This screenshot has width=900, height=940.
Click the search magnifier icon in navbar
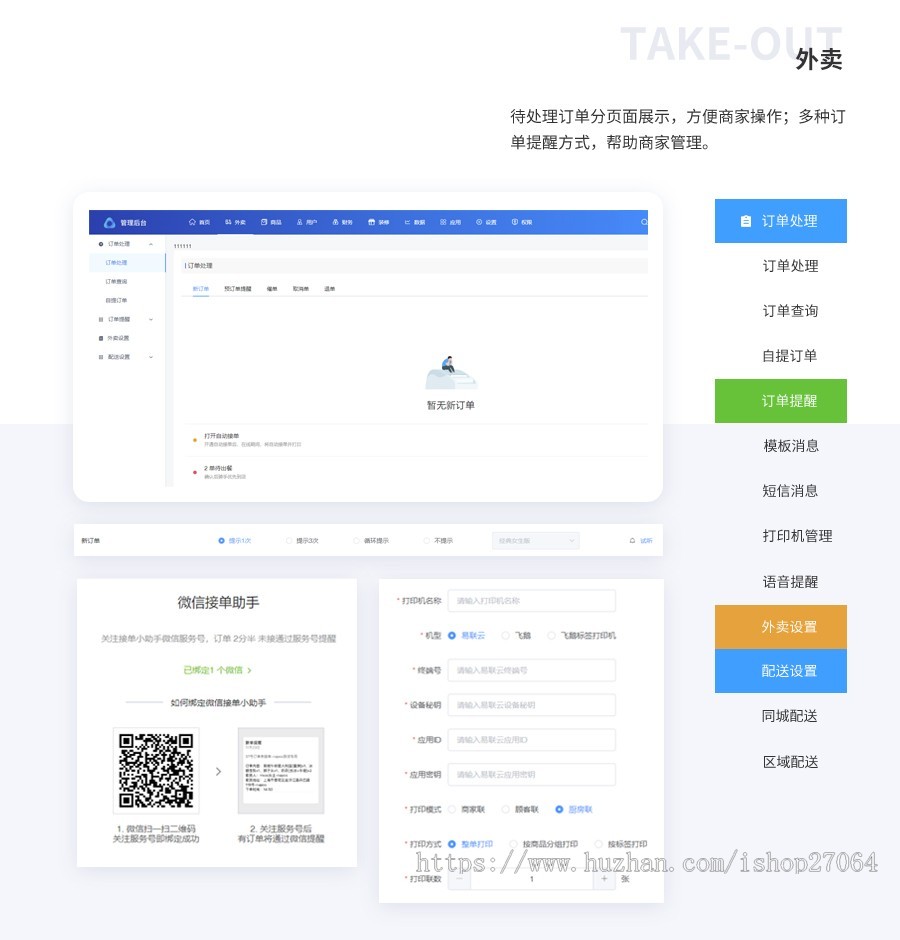[x=644, y=222]
